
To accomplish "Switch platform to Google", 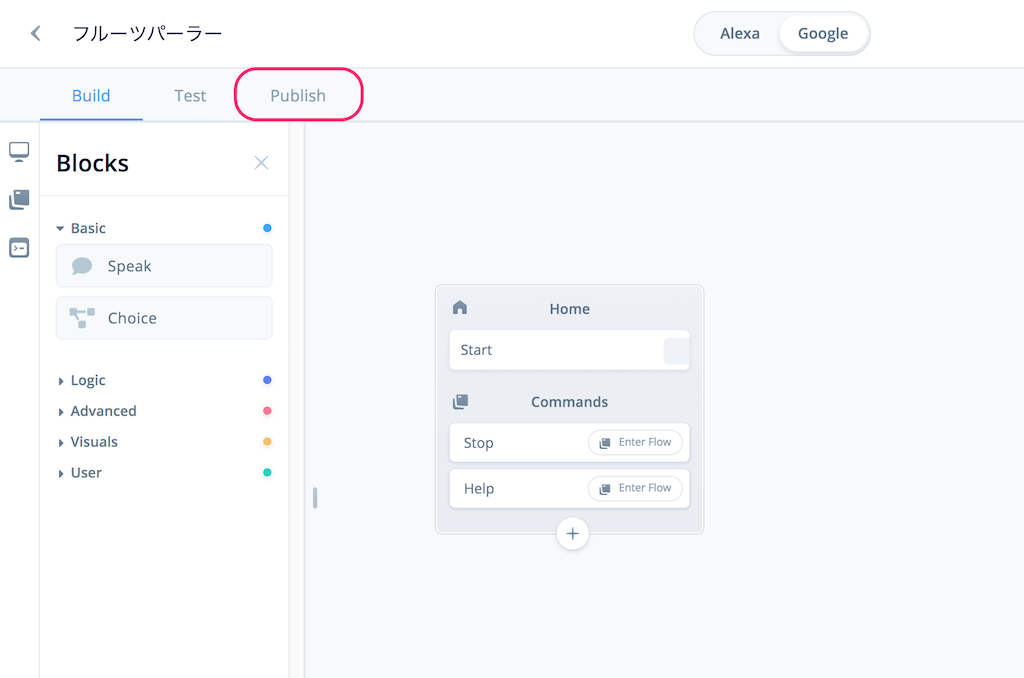I will tap(823, 33).
